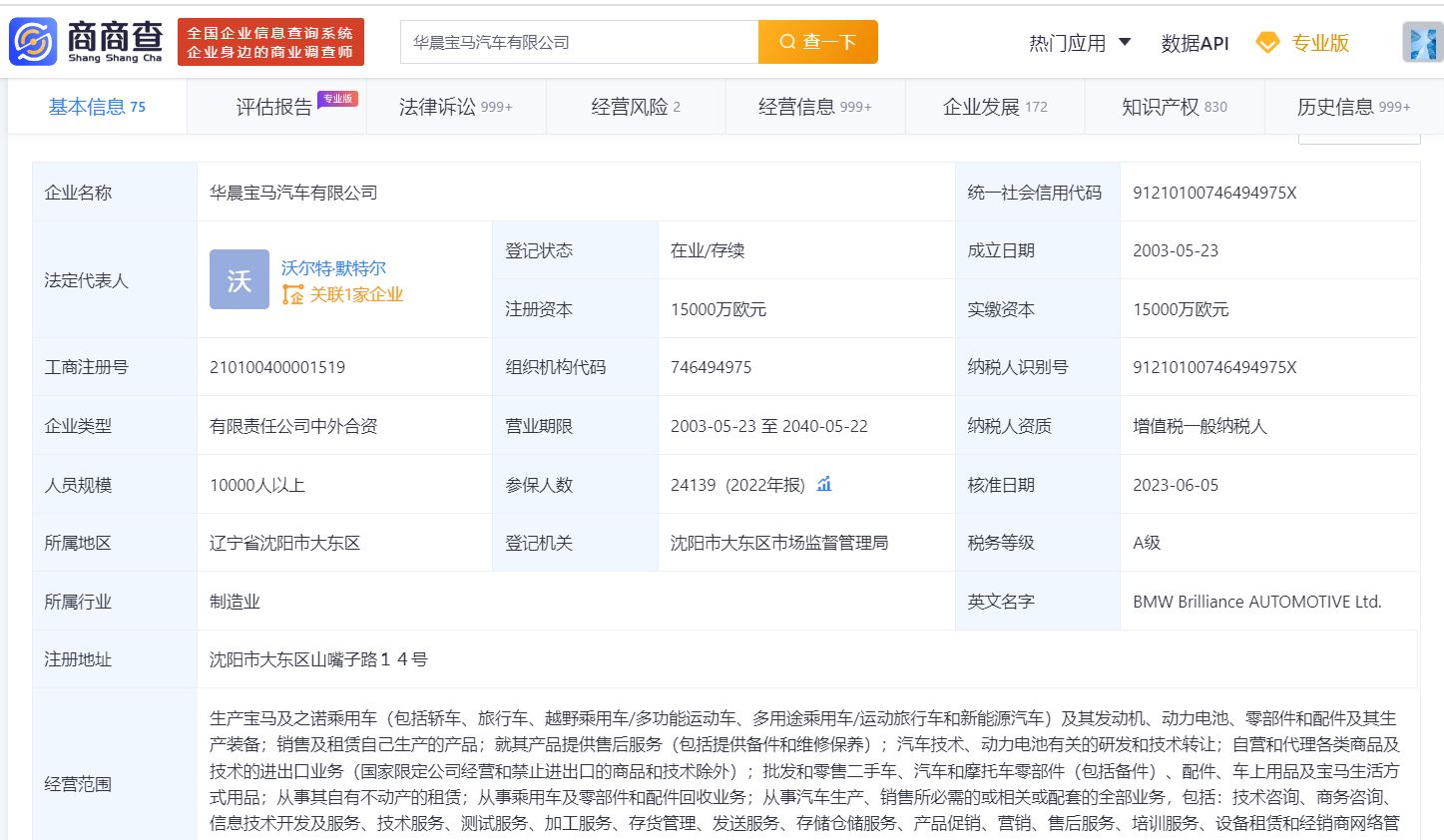The image size is (1444, 840).
Task: Click the 企业类型 value 有限责任公司中外合资
Action: pos(293,426)
